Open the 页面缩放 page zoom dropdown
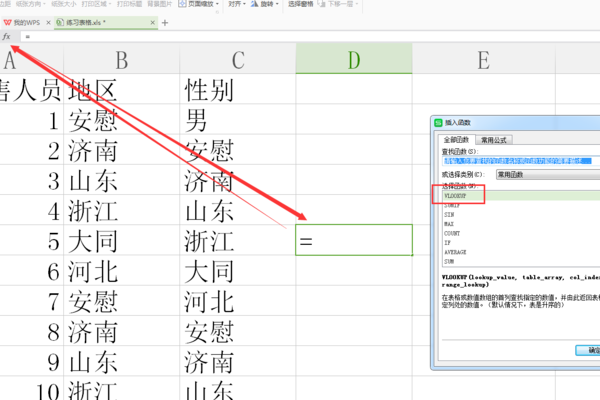The width and height of the screenshot is (600, 400). coord(207,4)
